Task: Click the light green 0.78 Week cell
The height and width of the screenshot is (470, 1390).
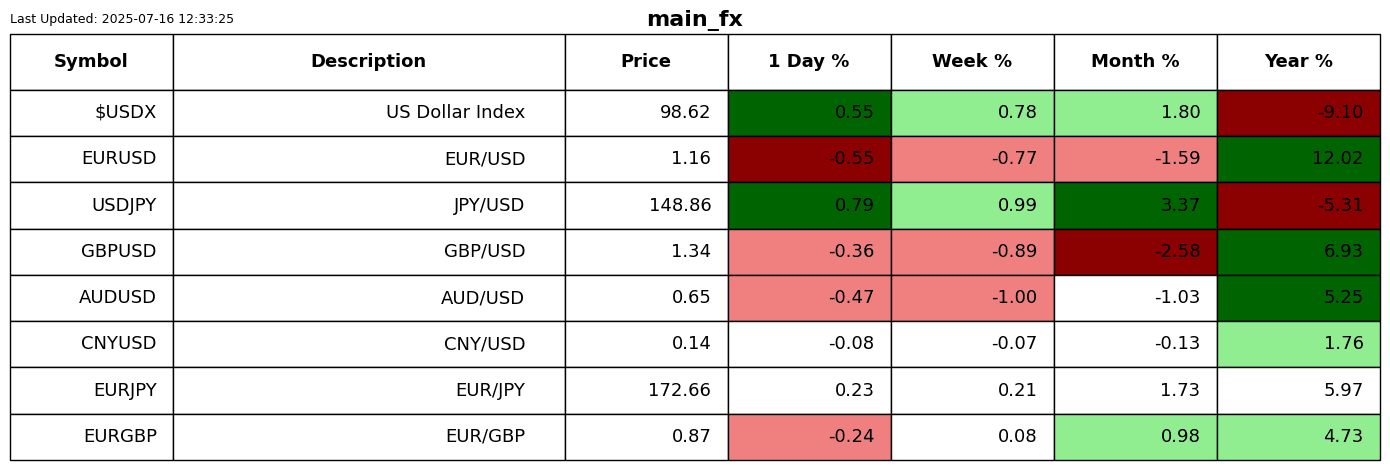Action: click(972, 113)
